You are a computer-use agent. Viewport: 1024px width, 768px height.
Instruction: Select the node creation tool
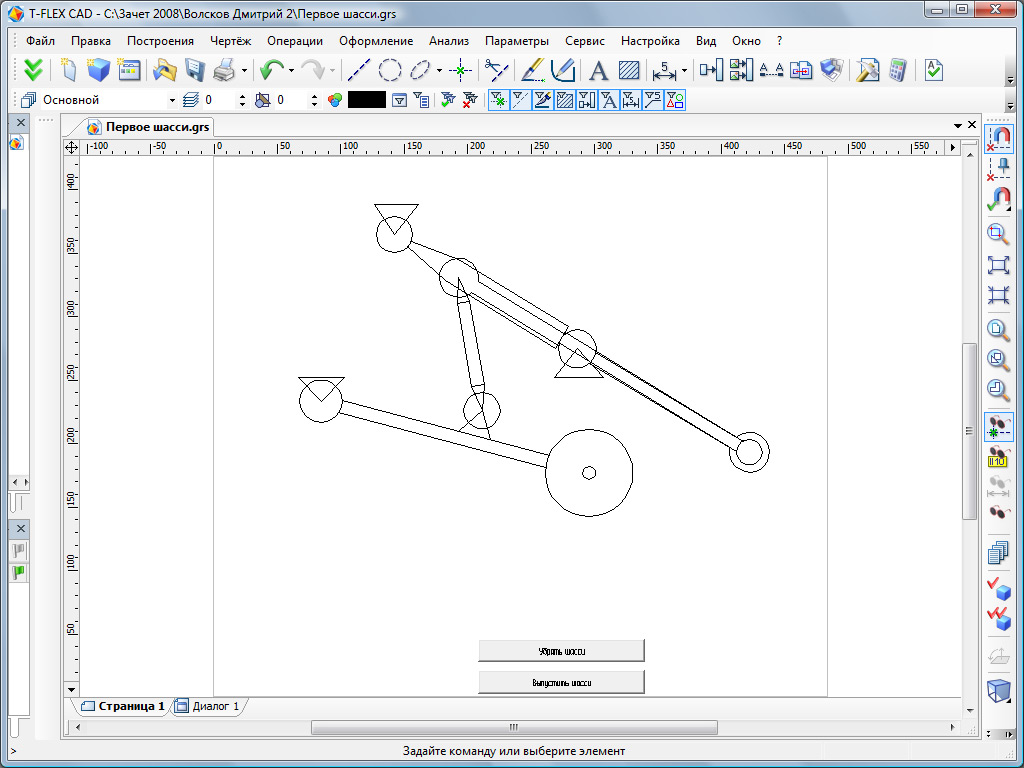tap(460, 70)
